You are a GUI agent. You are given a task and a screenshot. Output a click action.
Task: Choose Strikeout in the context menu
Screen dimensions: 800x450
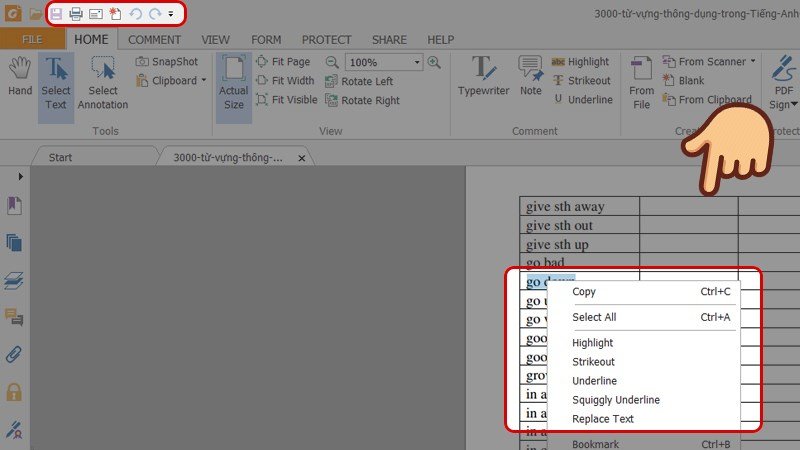(643, 362)
